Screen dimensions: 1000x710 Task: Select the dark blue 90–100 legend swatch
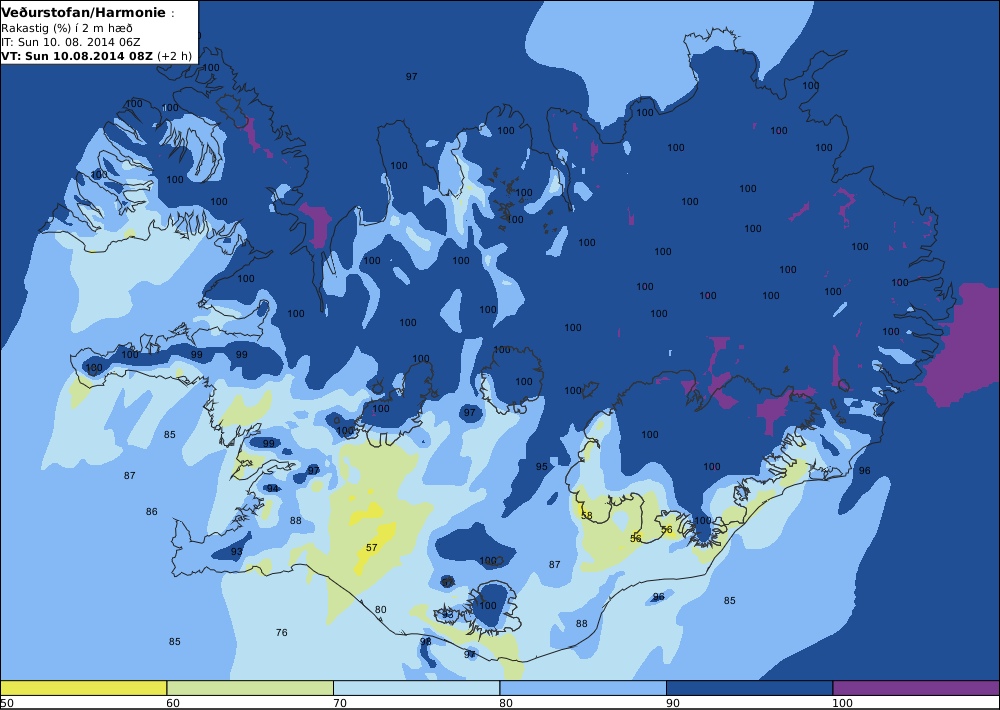pos(749,688)
